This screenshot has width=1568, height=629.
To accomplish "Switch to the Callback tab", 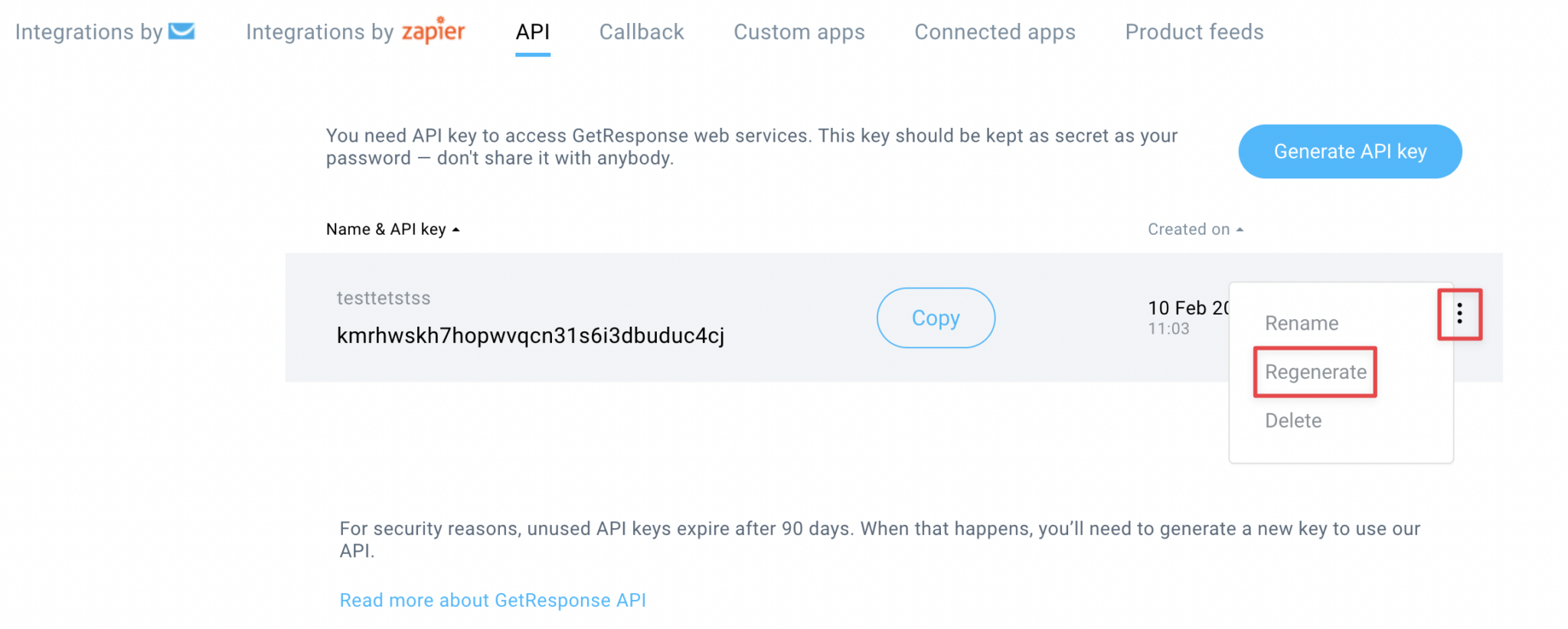I will (x=642, y=32).
